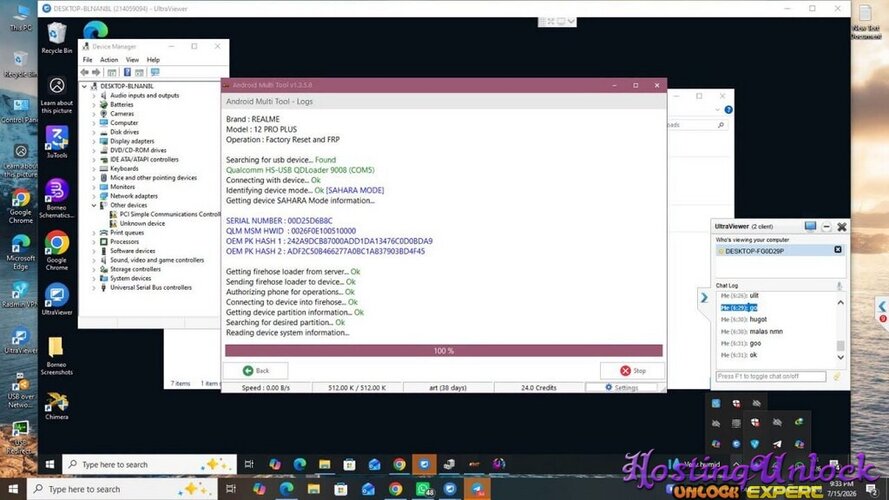Click Scan for hardware changes monitor icon
889x500 pixels.
click(x=154, y=72)
